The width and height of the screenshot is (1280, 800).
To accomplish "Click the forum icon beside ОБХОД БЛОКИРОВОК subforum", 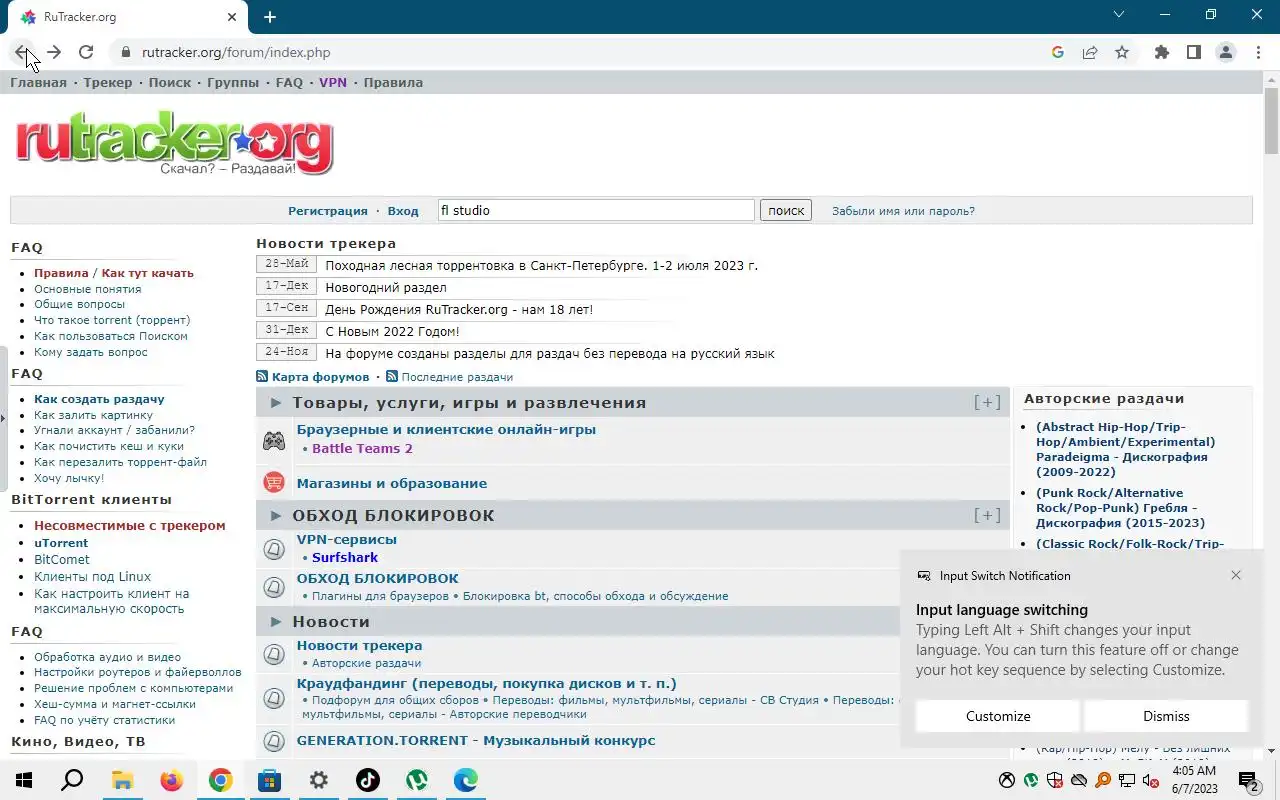I will point(274,587).
